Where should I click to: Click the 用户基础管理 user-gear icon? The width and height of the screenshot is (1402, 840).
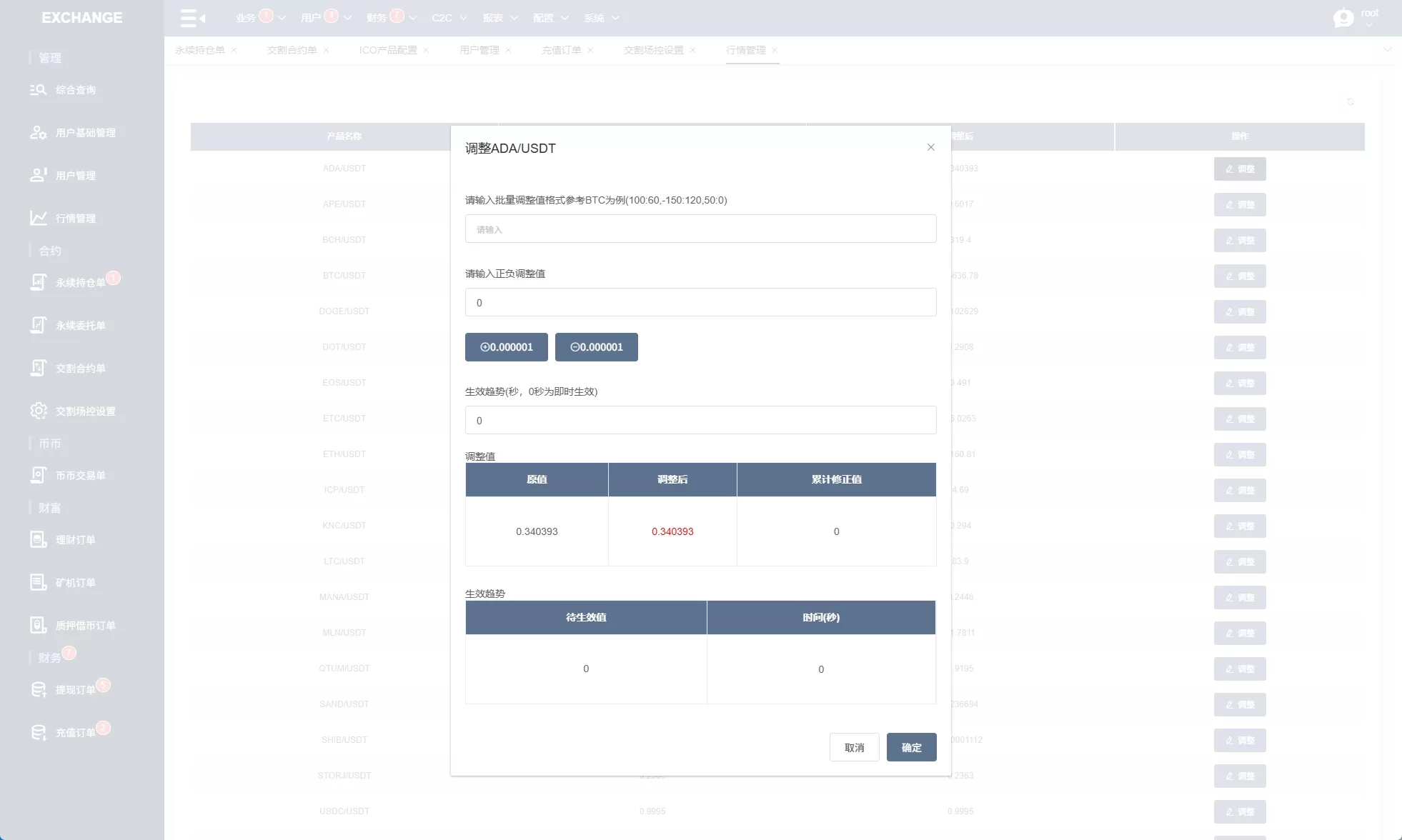(x=38, y=133)
